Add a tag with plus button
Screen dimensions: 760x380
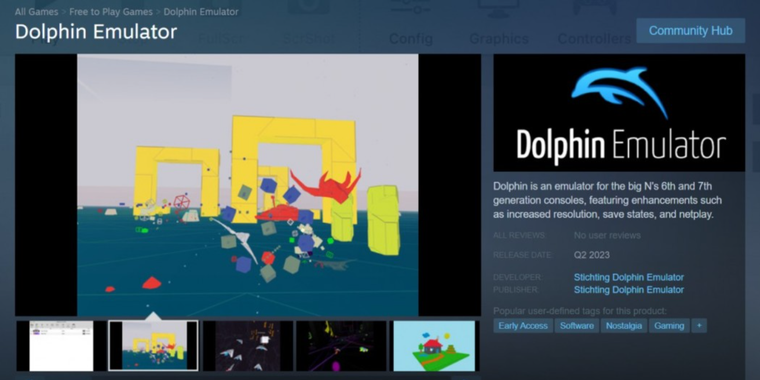pos(699,326)
